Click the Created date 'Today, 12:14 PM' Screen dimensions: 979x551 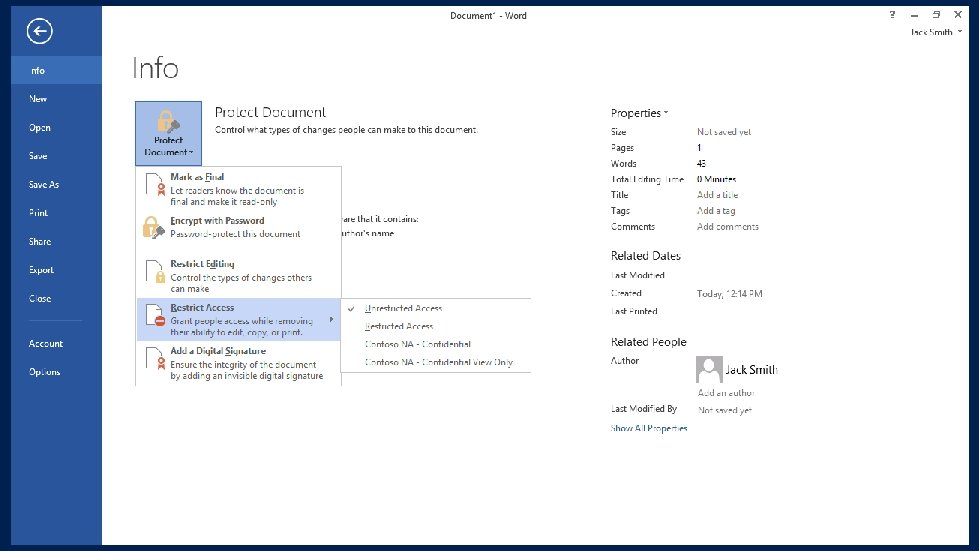coord(729,293)
